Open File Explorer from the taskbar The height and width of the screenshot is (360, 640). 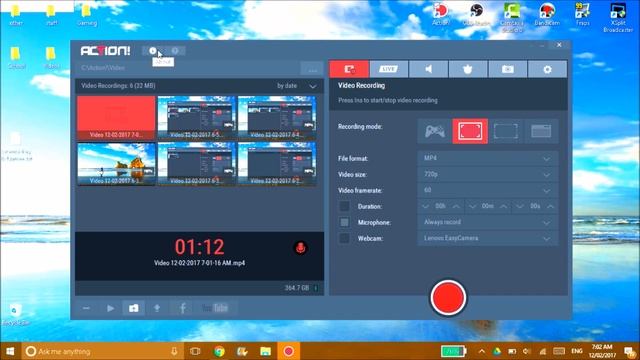265,351
